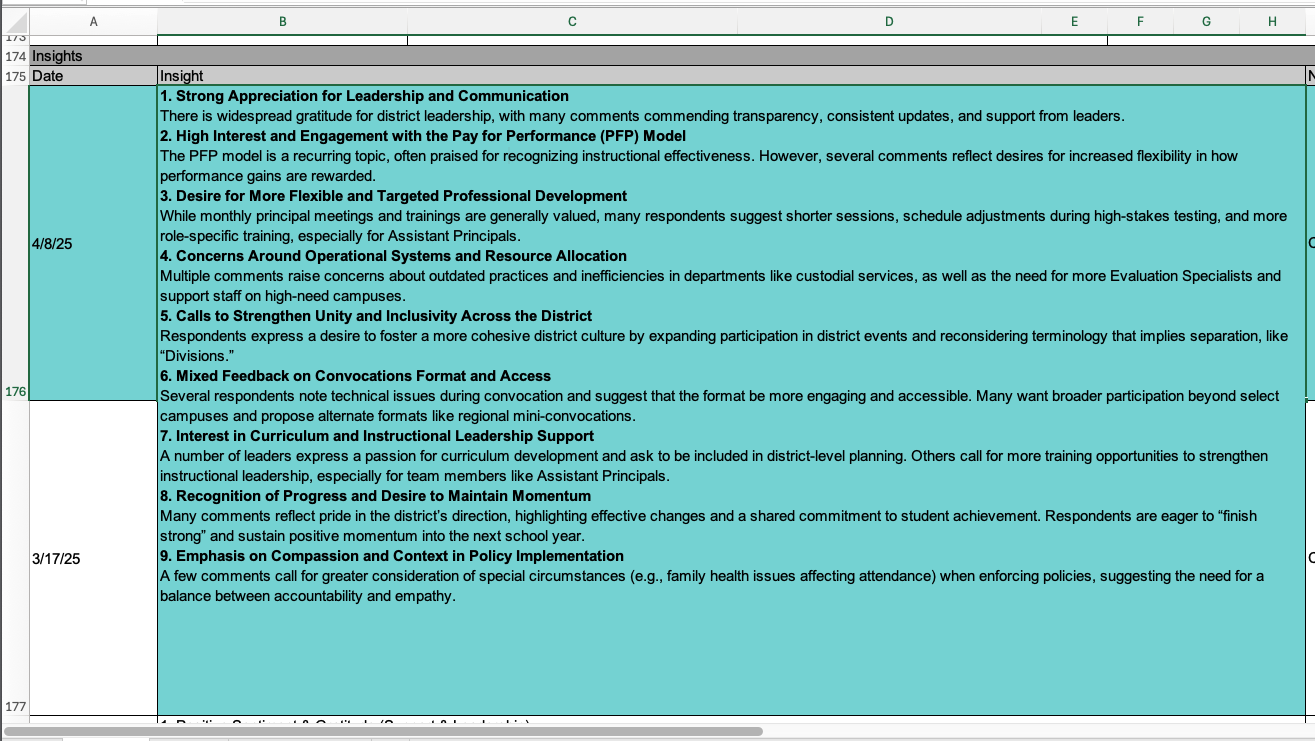Click the "Insights" section title cell

[672, 56]
